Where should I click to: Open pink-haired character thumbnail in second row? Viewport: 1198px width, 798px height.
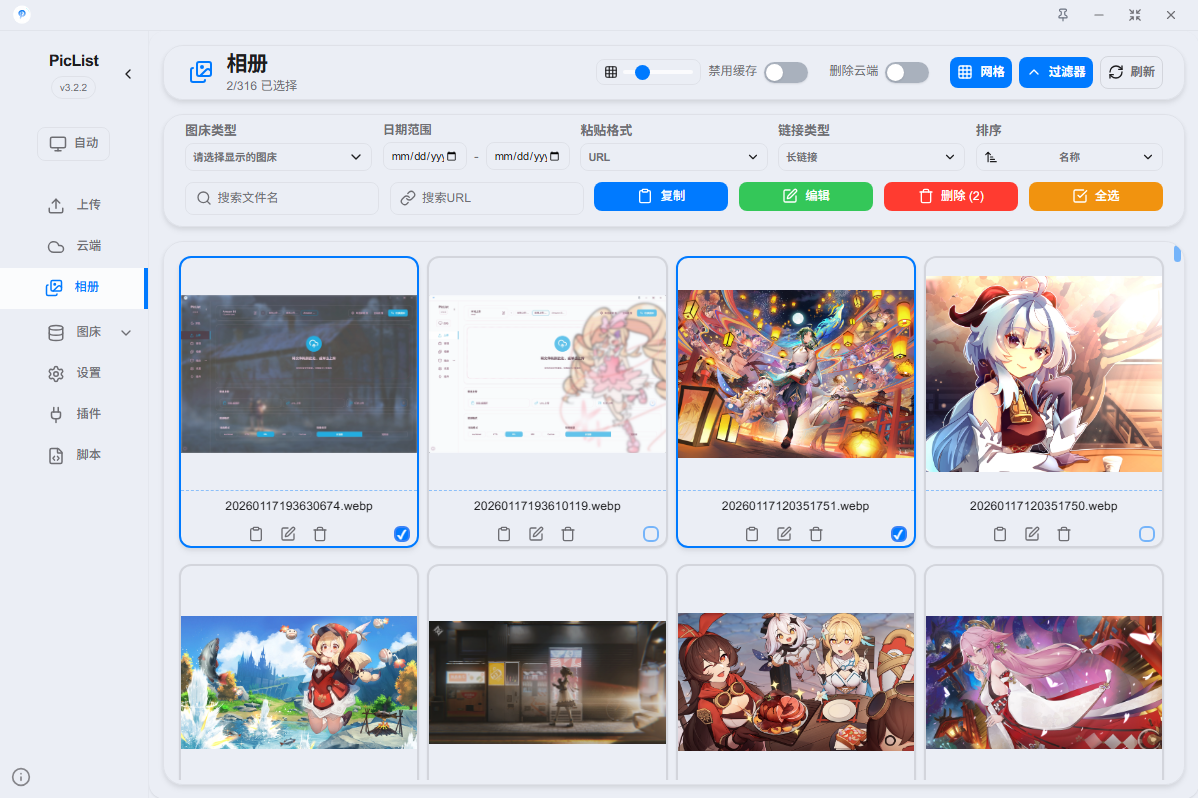tap(1044, 682)
